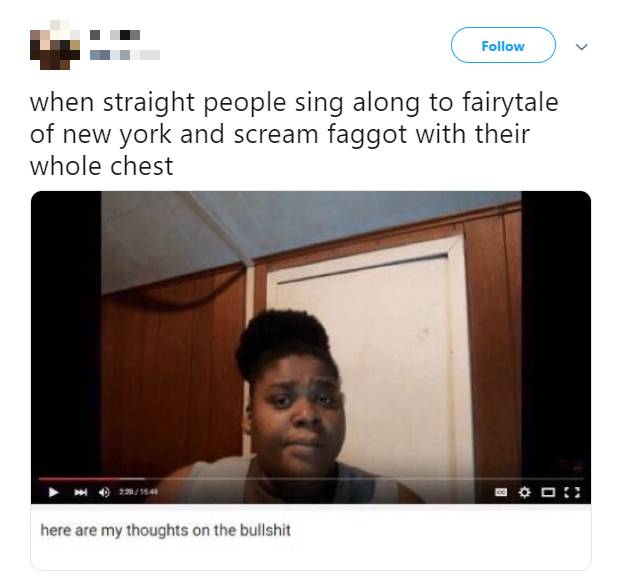The height and width of the screenshot is (579, 619).
Task: Open the blurred profile avatar
Action: point(55,45)
